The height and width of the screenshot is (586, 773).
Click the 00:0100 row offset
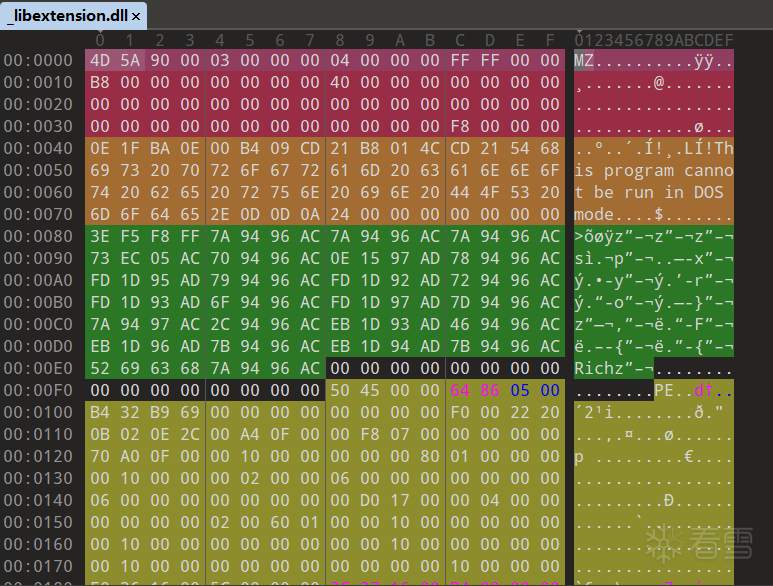point(38,412)
